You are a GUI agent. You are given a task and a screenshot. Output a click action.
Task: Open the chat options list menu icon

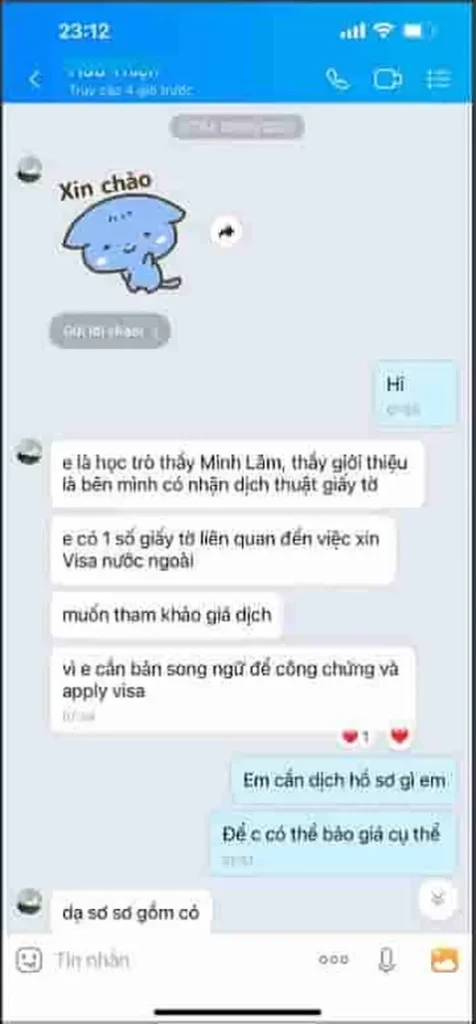438,79
